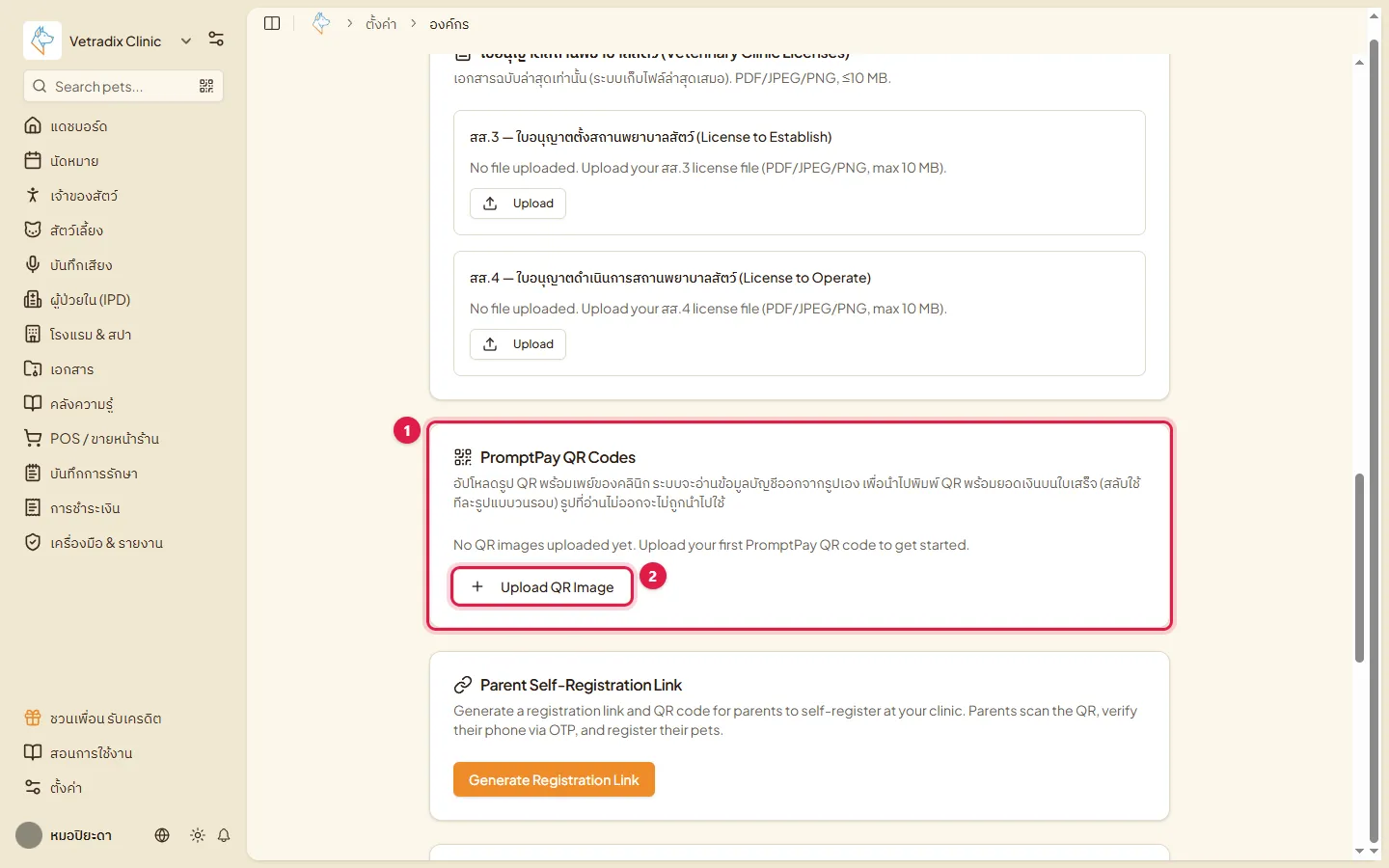The height and width of the screenshot is (868, 1389).
Task: Toggle the sidebar panel icon
Action: click(272, 23)
